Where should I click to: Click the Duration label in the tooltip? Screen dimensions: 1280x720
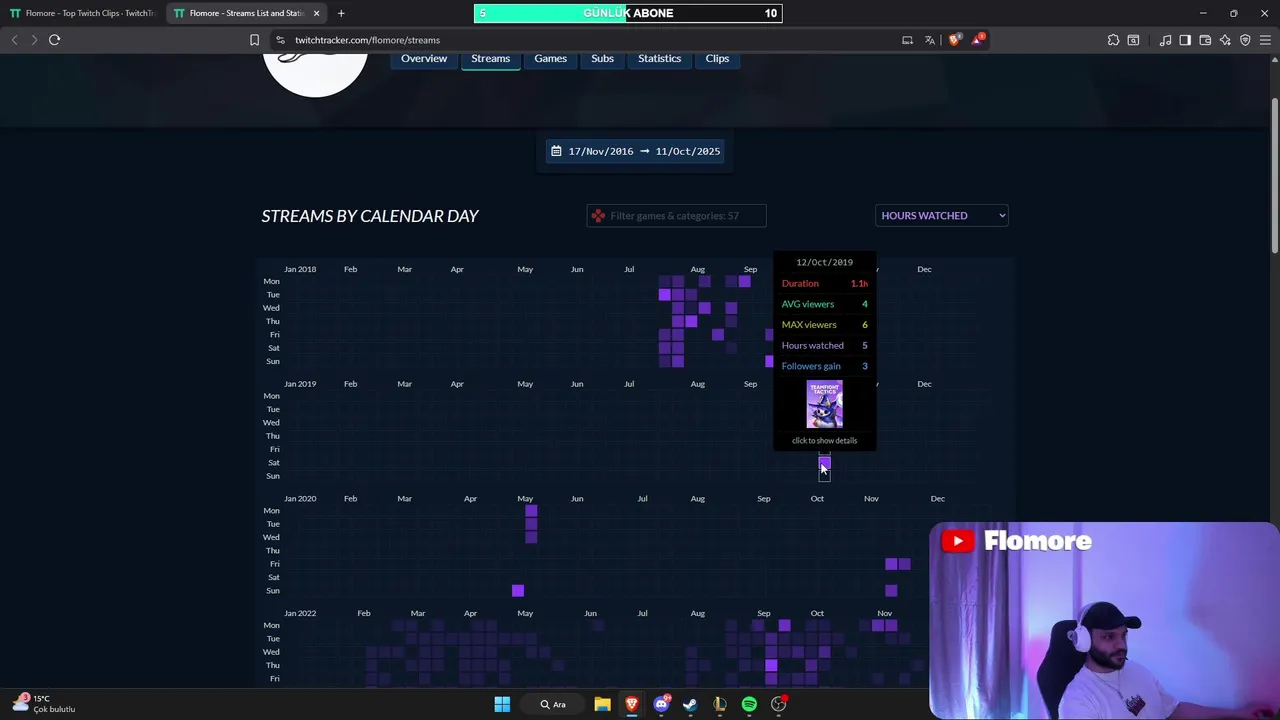click(800, 283)
